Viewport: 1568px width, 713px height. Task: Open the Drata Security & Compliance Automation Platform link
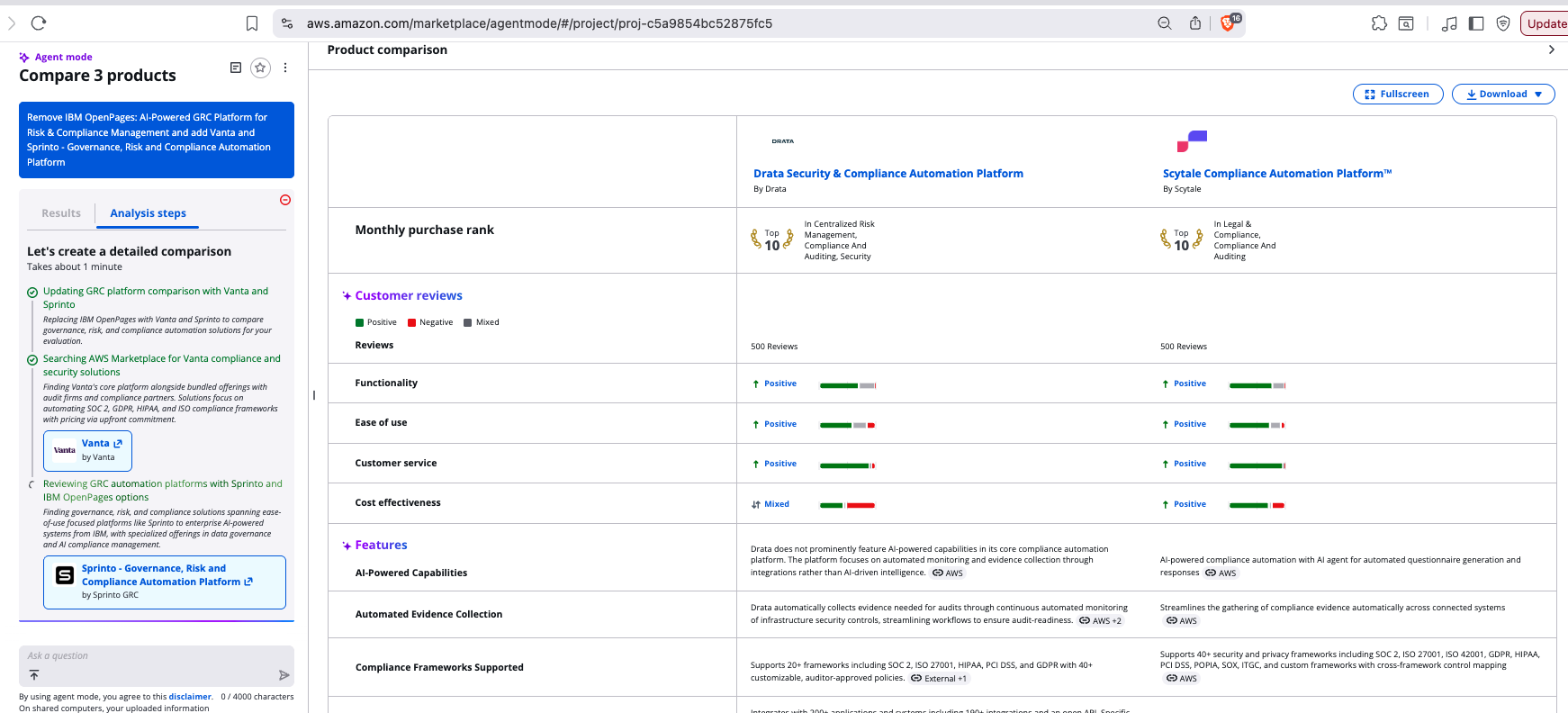tap(888, 174)
